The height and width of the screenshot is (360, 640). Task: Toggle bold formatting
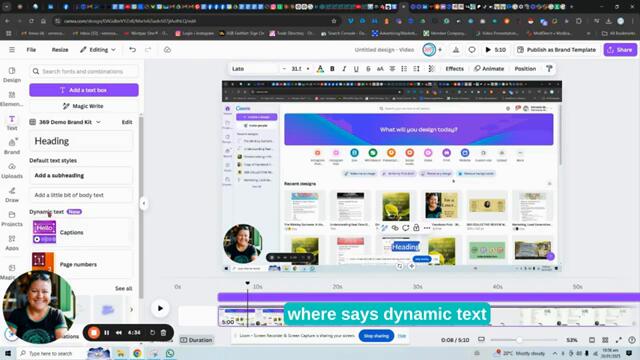point(332,69)
